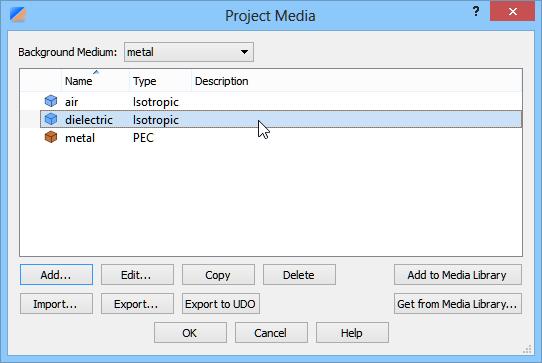Click the blue cube icon beside dielectric

pos(51,119)
